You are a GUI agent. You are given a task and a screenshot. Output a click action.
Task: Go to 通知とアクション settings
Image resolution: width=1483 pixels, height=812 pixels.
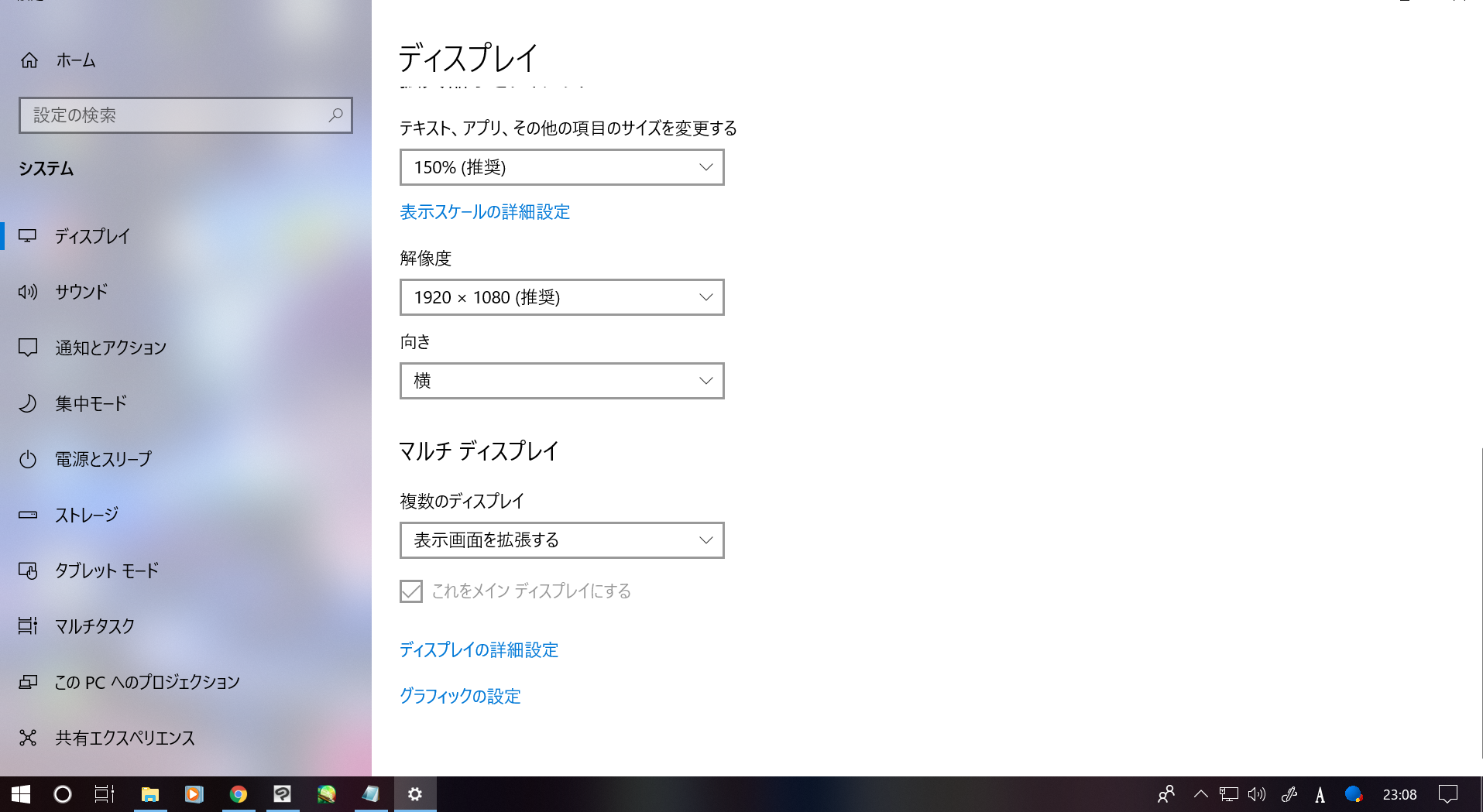coord(186,348)
